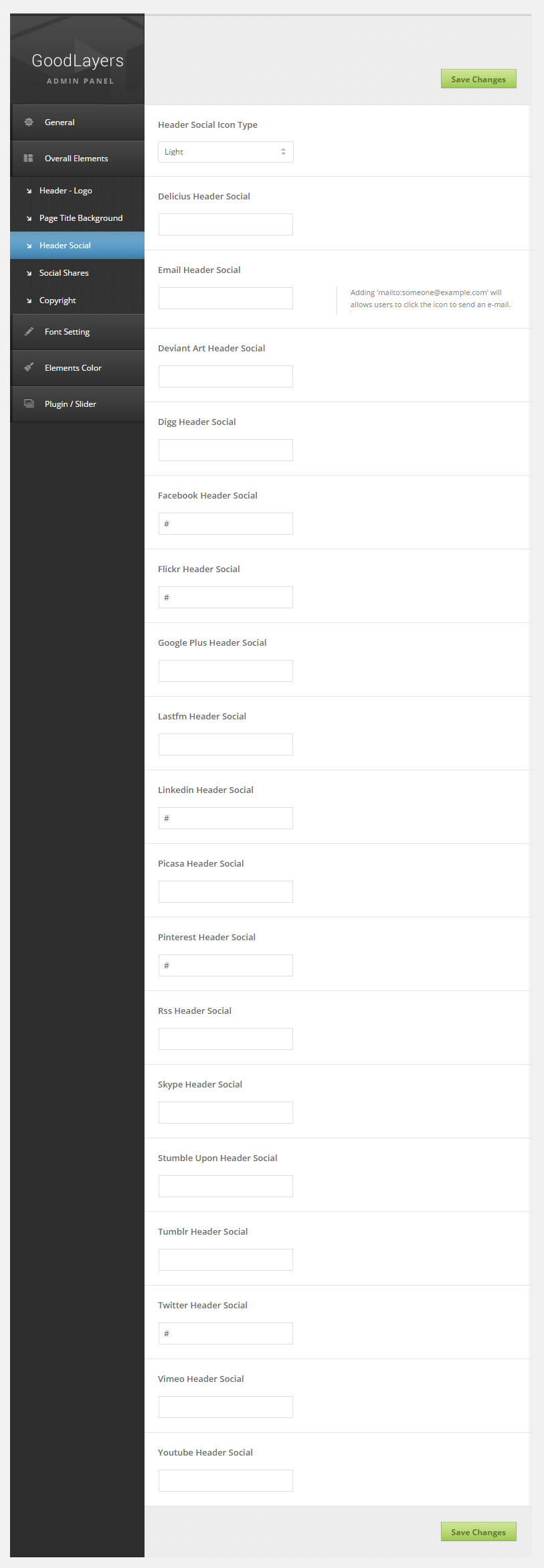Click the top Save Changes button
This screenshot has height=1568, width=544.
click(x=478, y=79)
